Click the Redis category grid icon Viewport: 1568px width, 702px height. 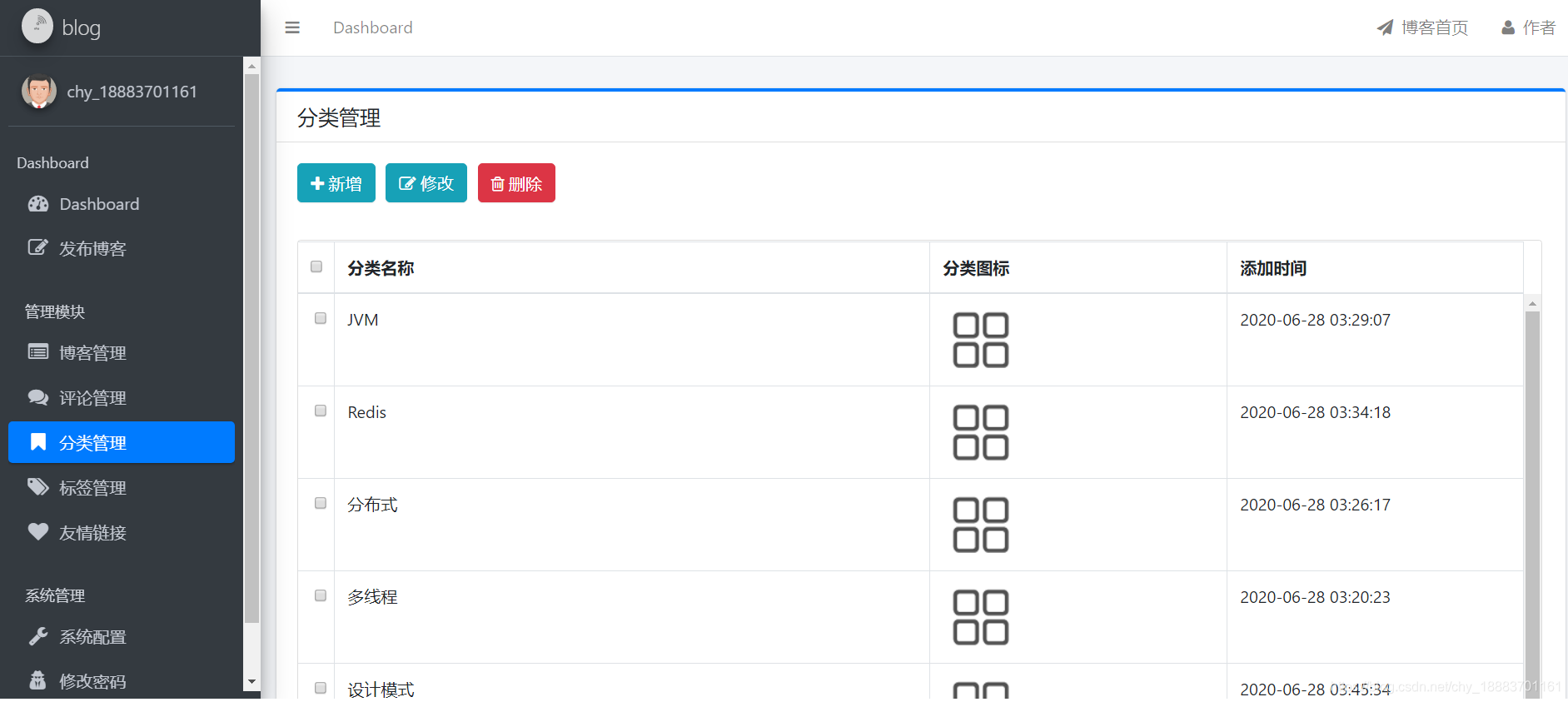pos(981,432)
